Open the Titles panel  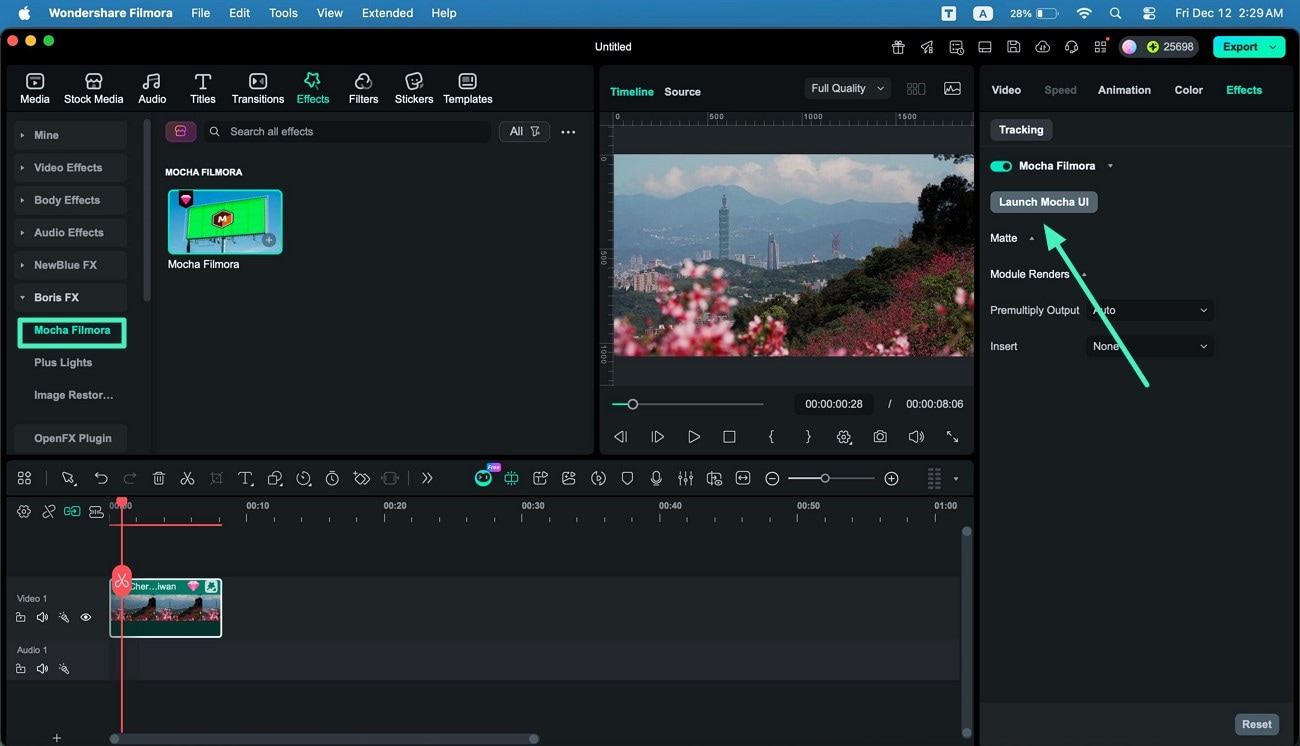[x=202, y=87]
